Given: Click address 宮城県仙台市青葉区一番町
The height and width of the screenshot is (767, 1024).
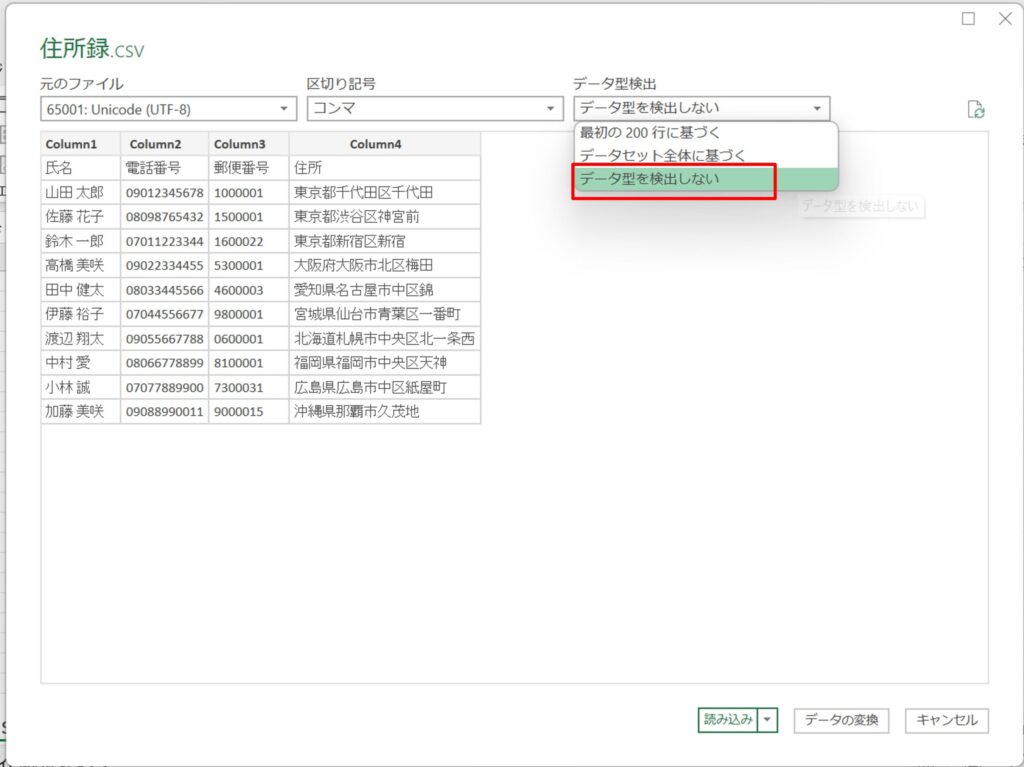Looking at the screenshot, I should click(385, 314).
